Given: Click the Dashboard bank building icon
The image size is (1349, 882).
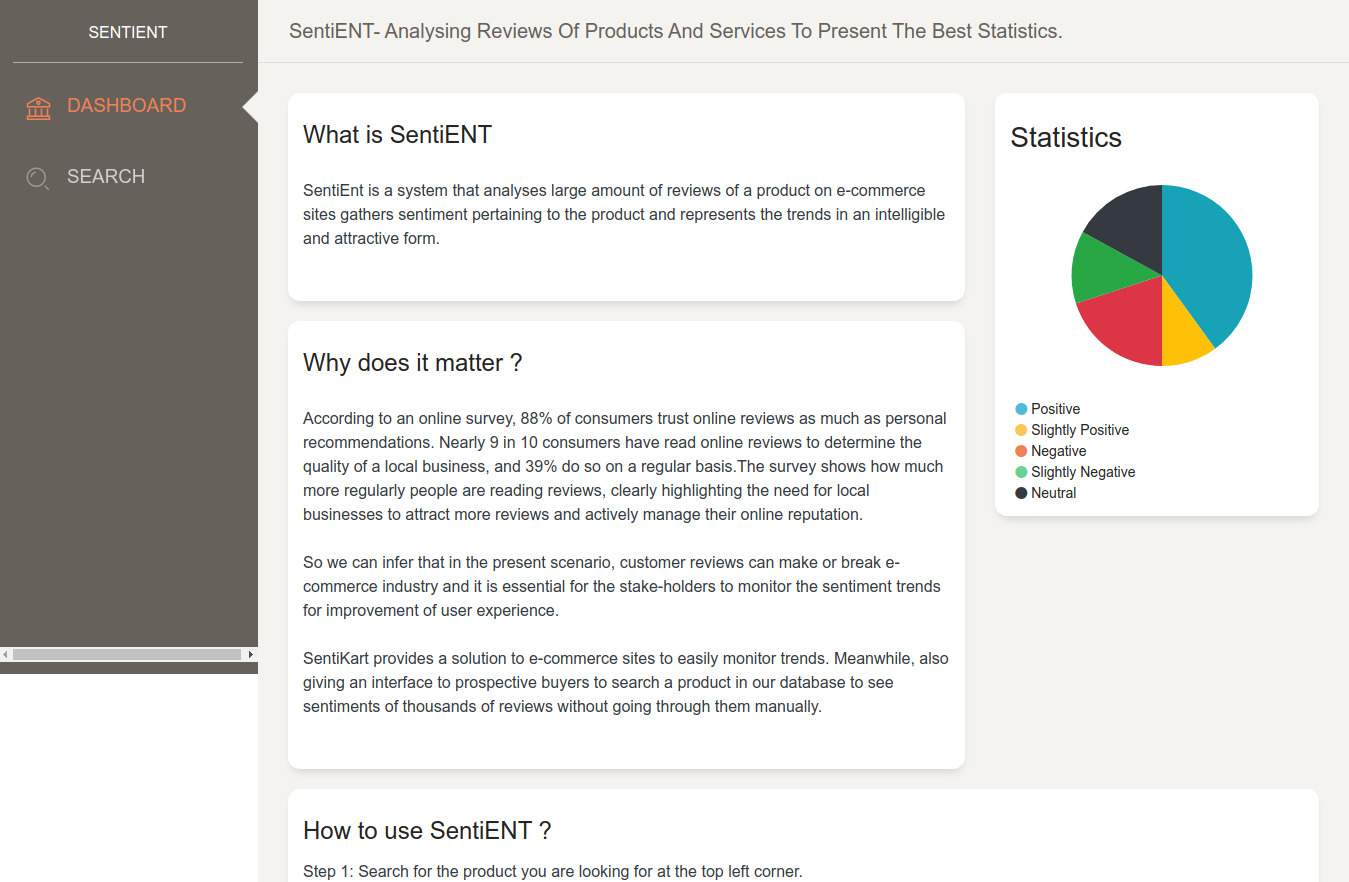Looking at the screenshot, I should coord(38,108).
